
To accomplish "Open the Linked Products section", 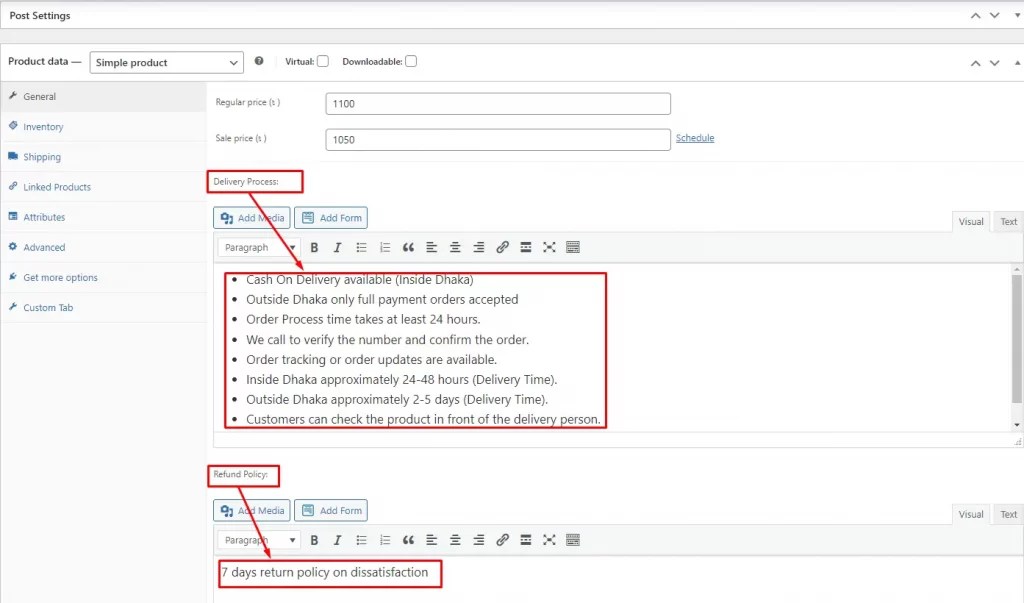I will 59,187.
